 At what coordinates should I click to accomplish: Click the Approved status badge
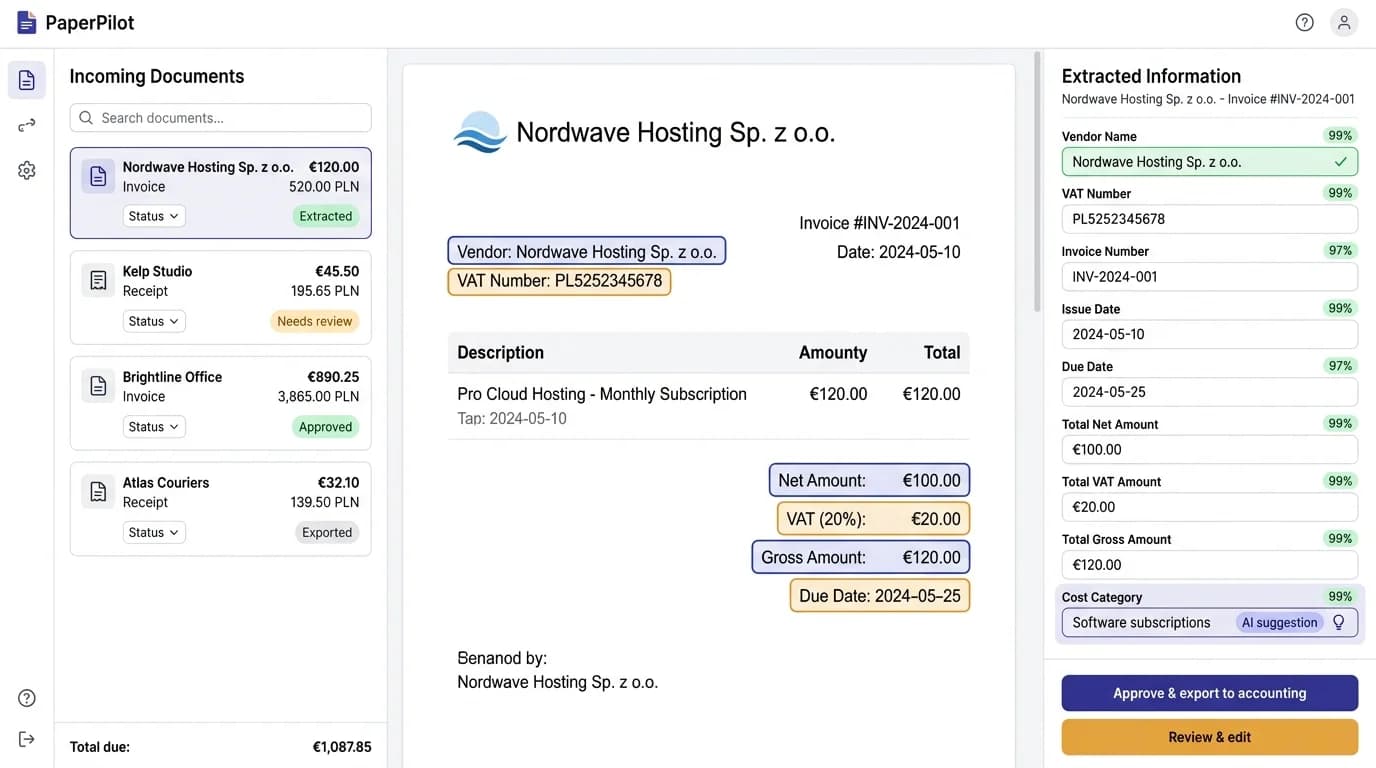326,427
